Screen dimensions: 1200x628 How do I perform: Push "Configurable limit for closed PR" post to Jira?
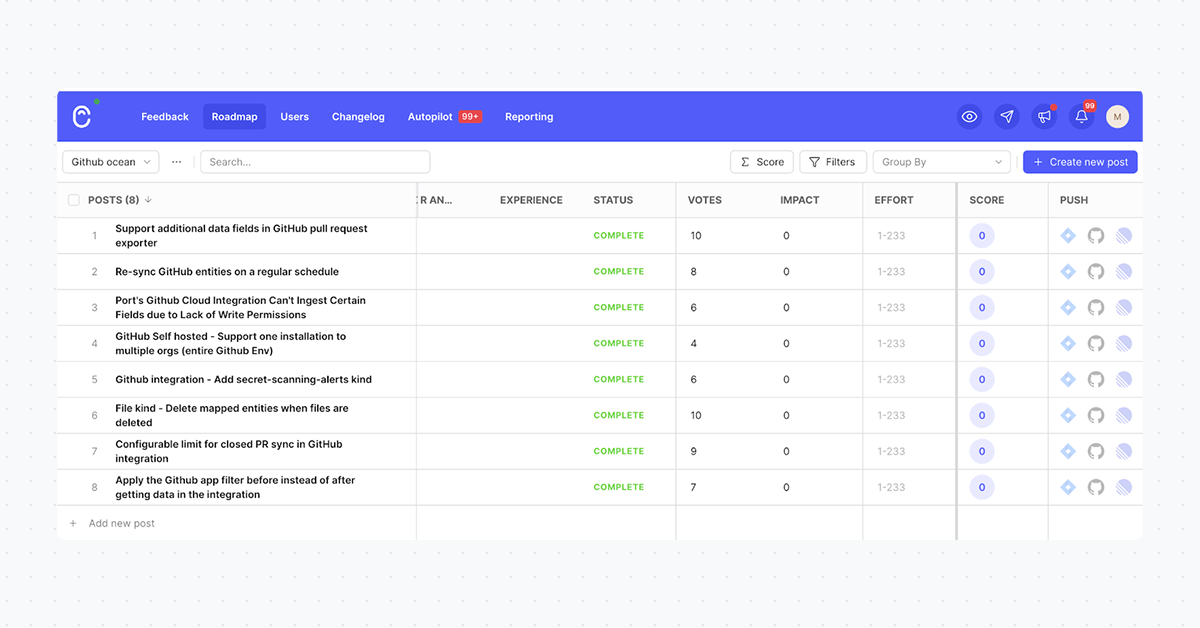tap(1068, 452)
